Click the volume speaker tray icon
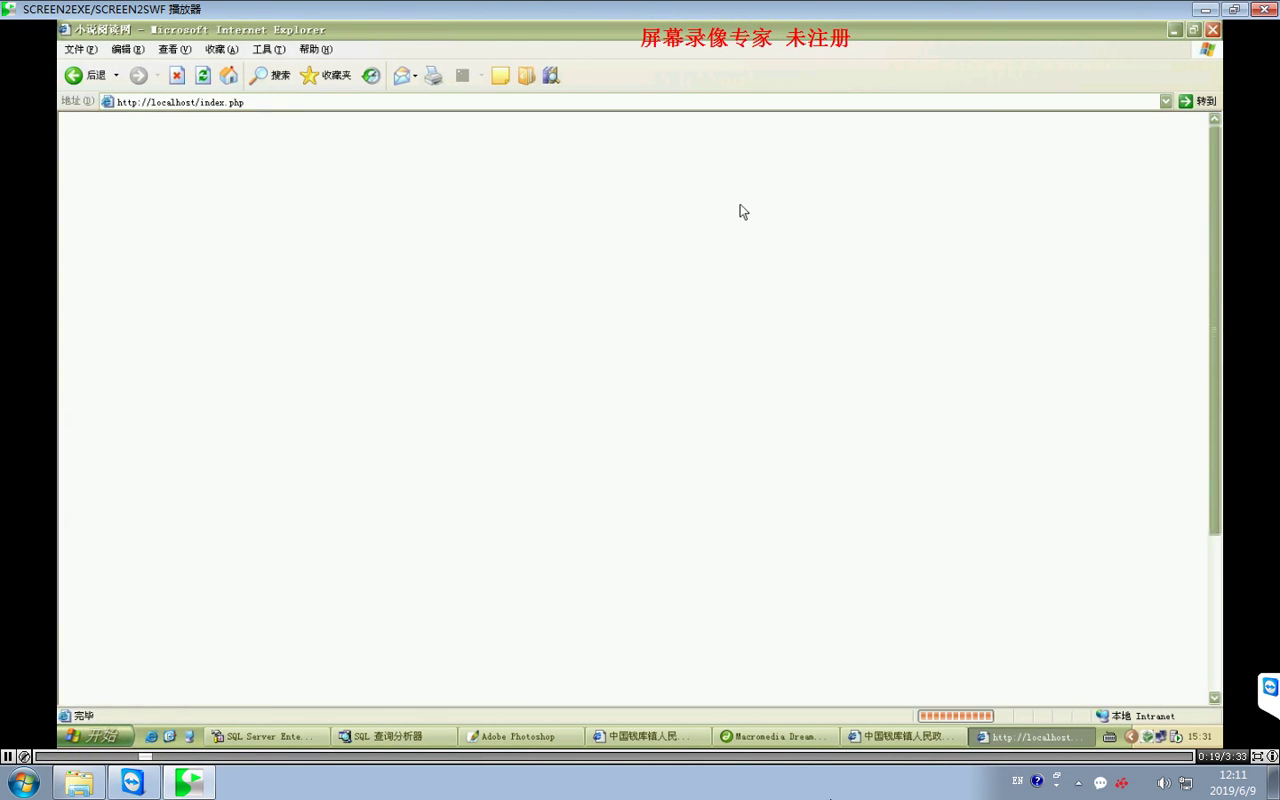 tap(1163, 783)
